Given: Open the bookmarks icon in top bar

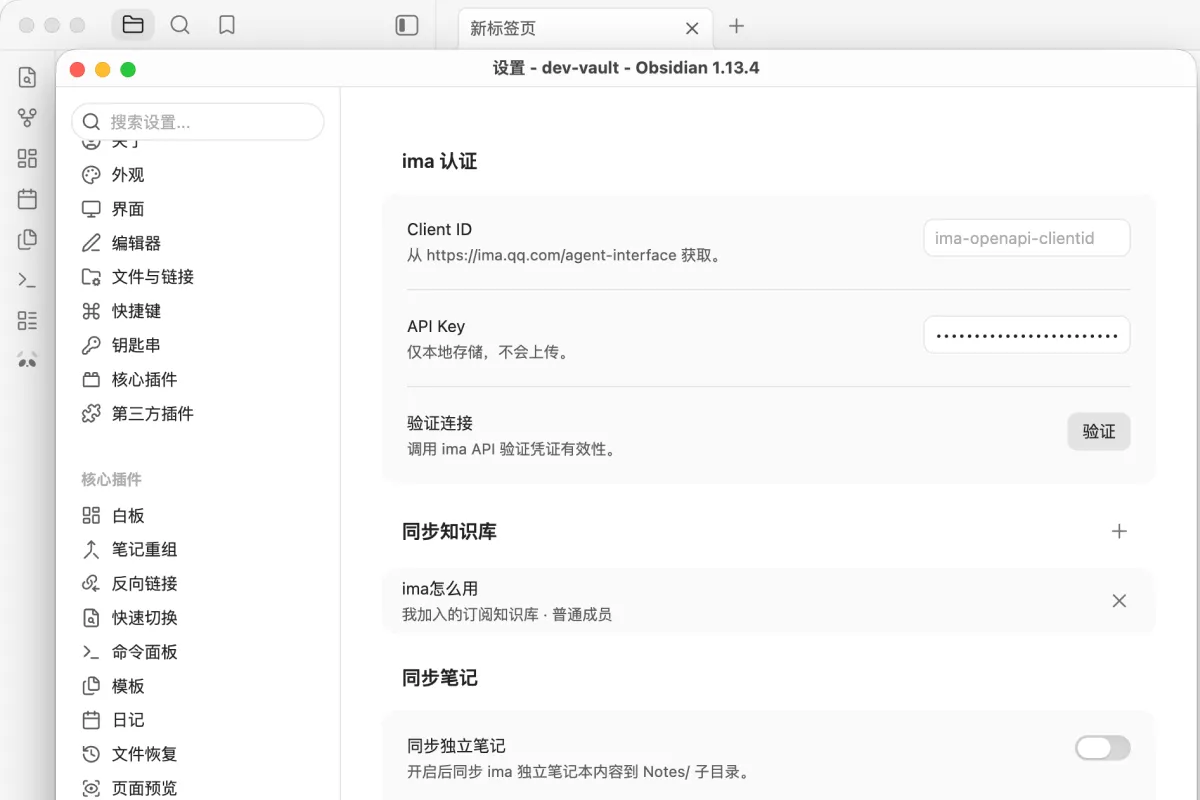Looking at the screenshot, I should [227, 25].
